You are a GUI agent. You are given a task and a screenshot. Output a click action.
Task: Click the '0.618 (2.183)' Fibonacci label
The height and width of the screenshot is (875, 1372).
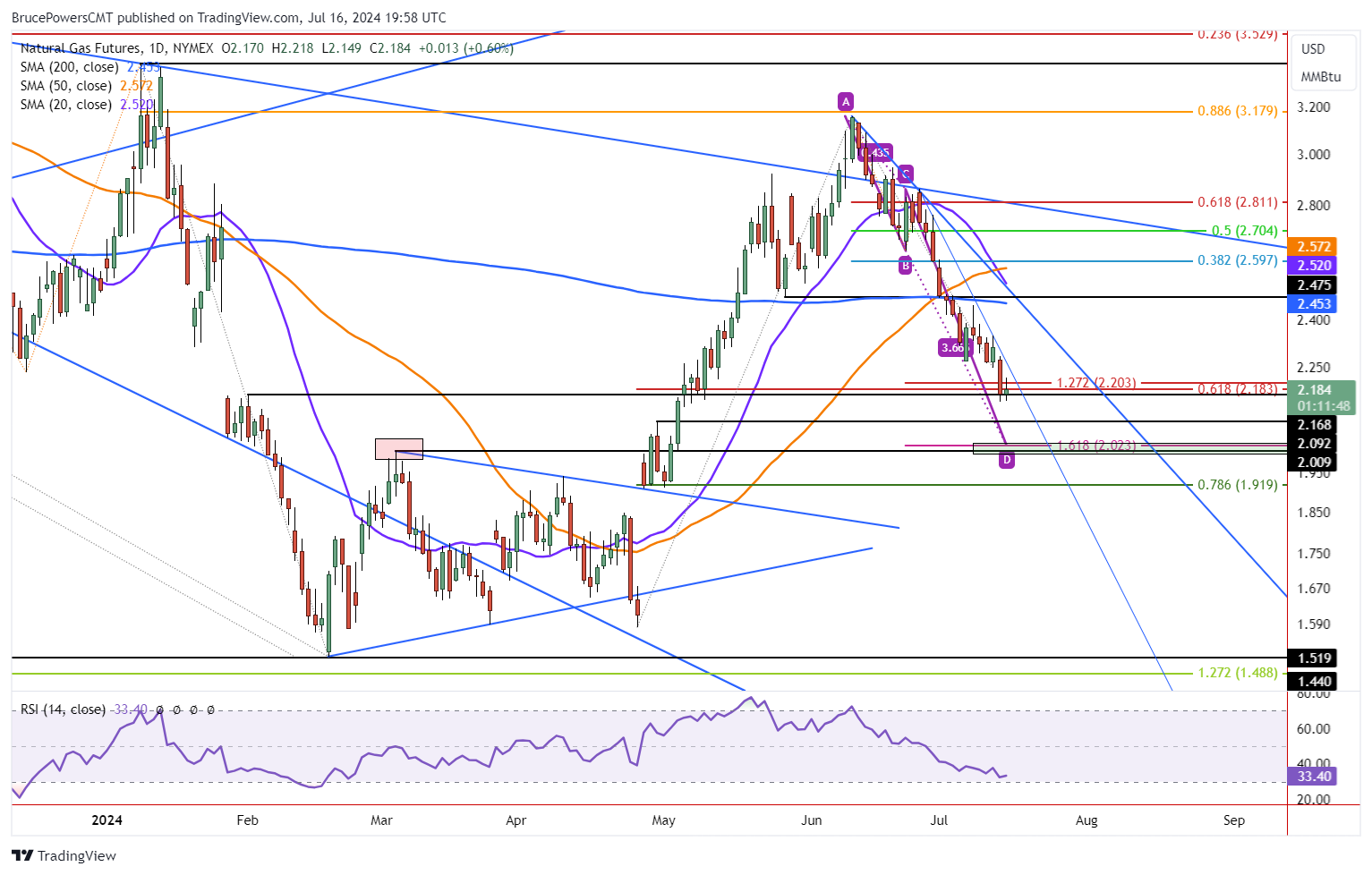(1238, 389)
